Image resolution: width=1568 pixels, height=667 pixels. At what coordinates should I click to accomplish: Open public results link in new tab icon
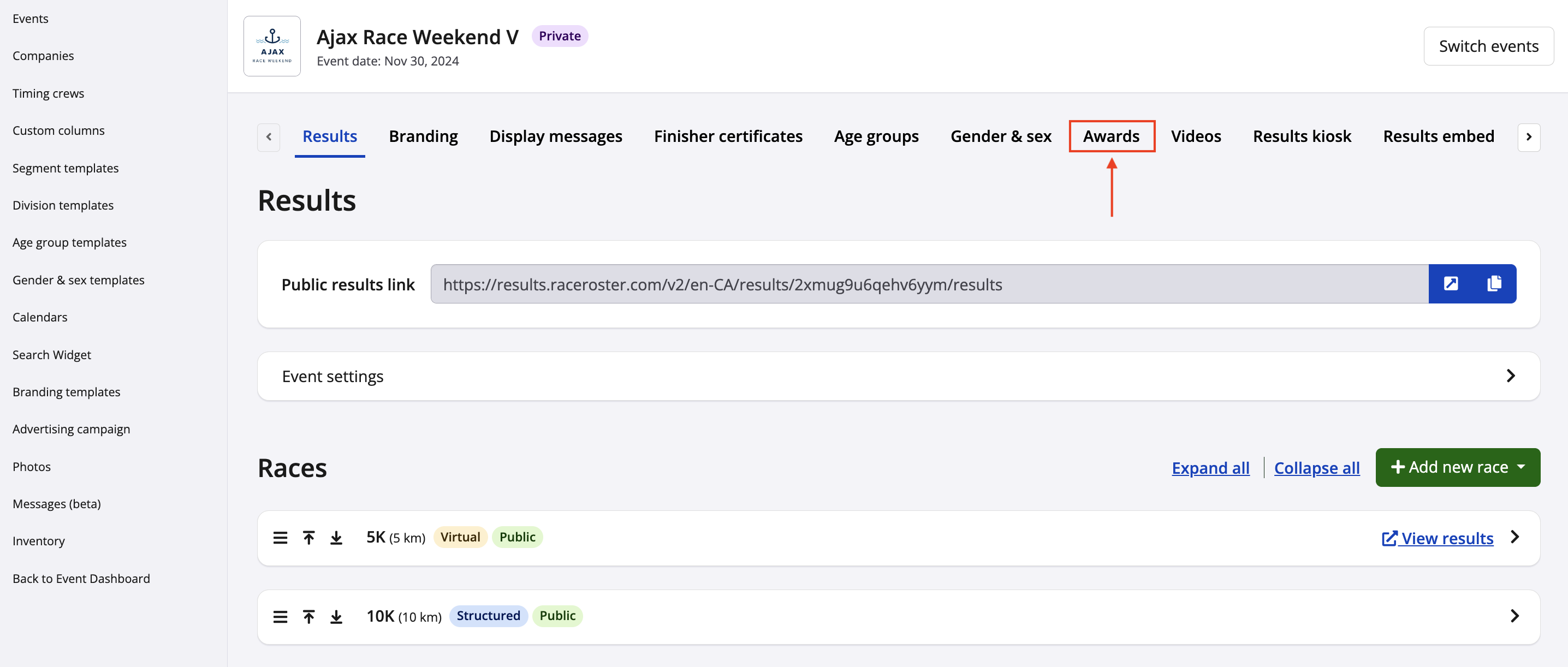click(1451, 284)
